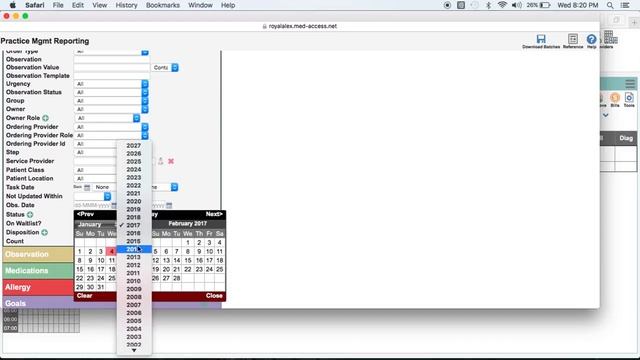
Task: Pick highlighted red January 4 date
Action: pyautogui.click(x=111, y=251)
